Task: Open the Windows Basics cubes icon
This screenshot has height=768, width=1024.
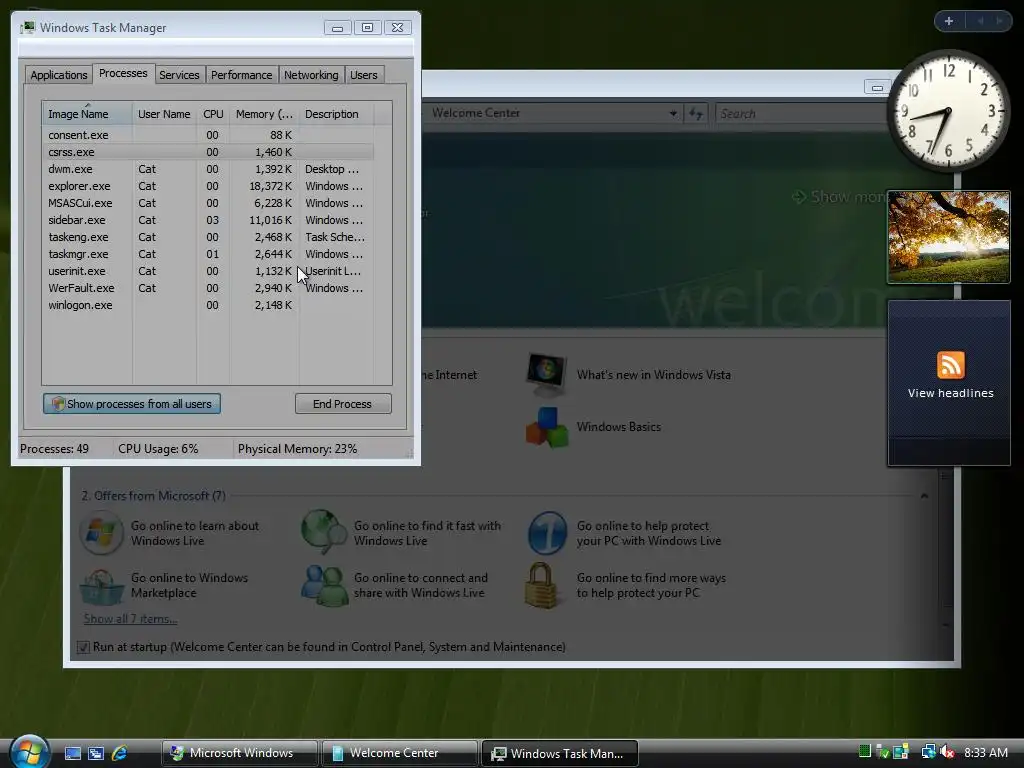Action: [x=547, y=427]
